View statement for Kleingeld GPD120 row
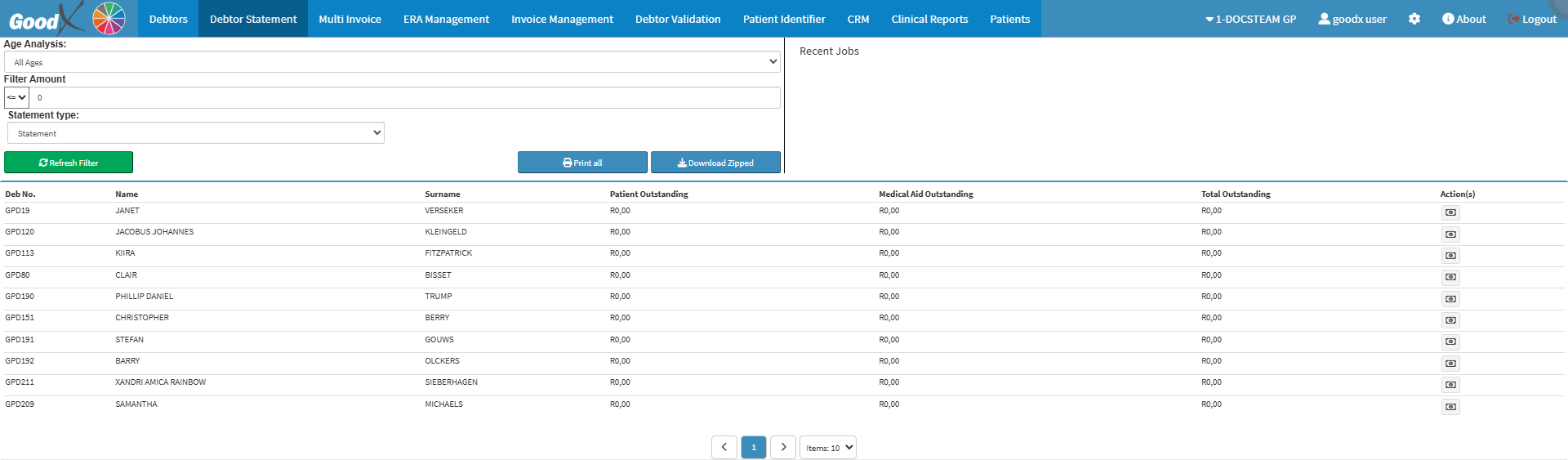Image resolution: width=1568 pixels, height=460 pixels. point(1450,234)
